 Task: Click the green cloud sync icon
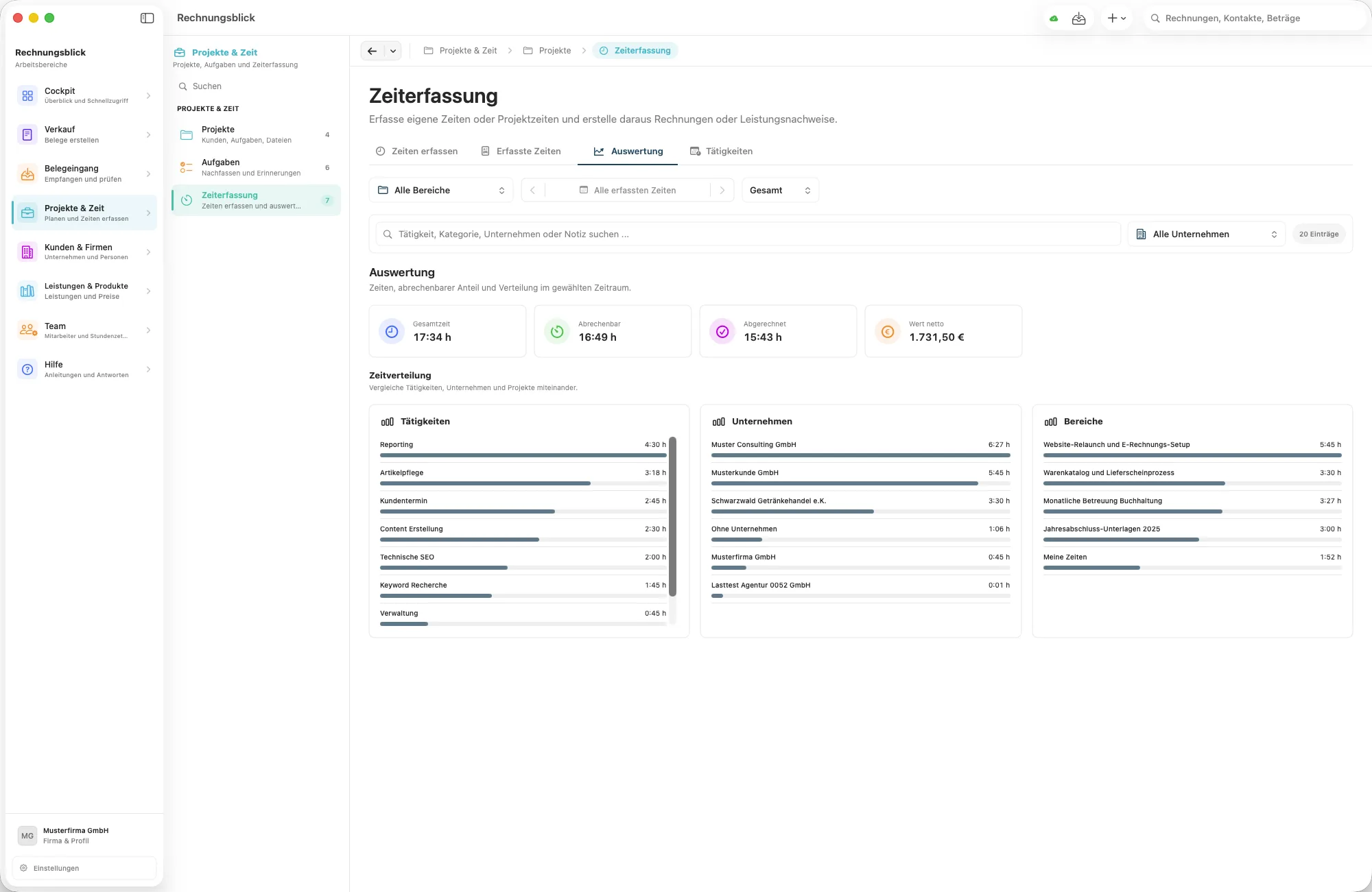click(x=1054, y=19)
